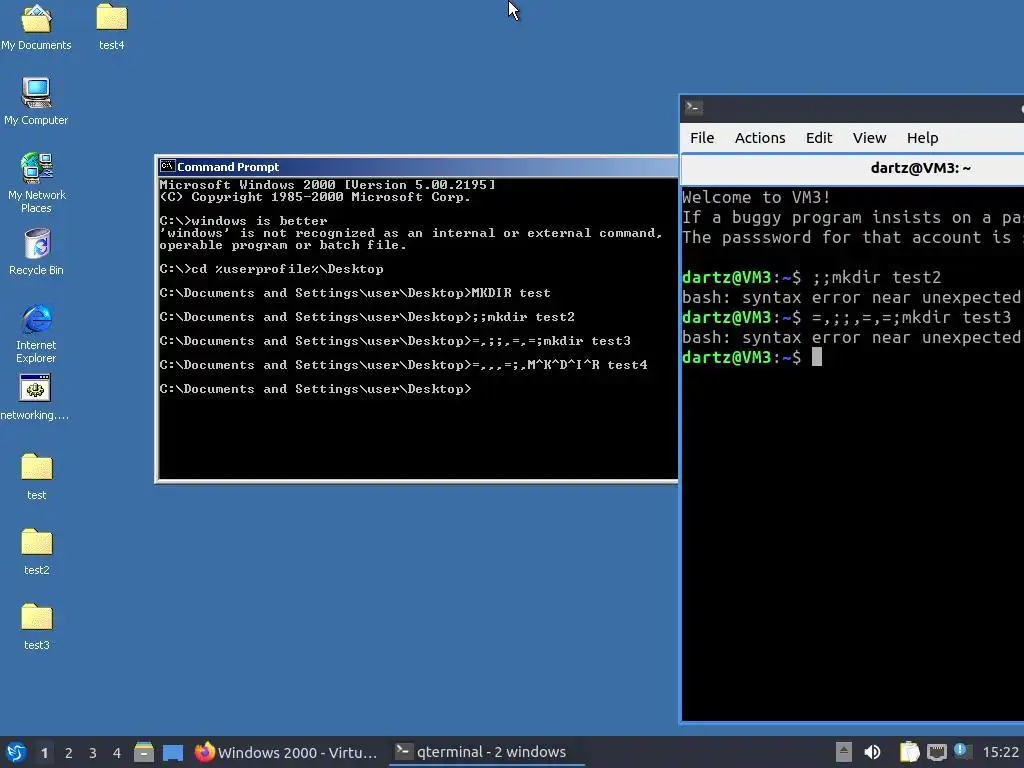Open the LXQt start menu button

coord(16,752)
